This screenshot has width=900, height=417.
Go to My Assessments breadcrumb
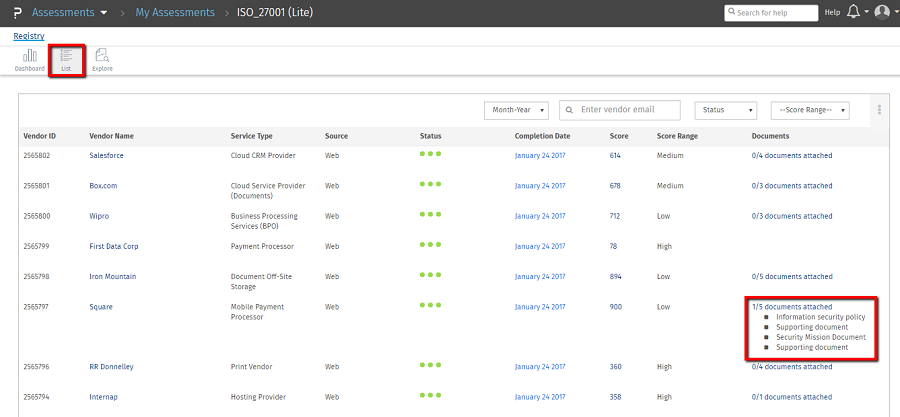coord(175,12)
